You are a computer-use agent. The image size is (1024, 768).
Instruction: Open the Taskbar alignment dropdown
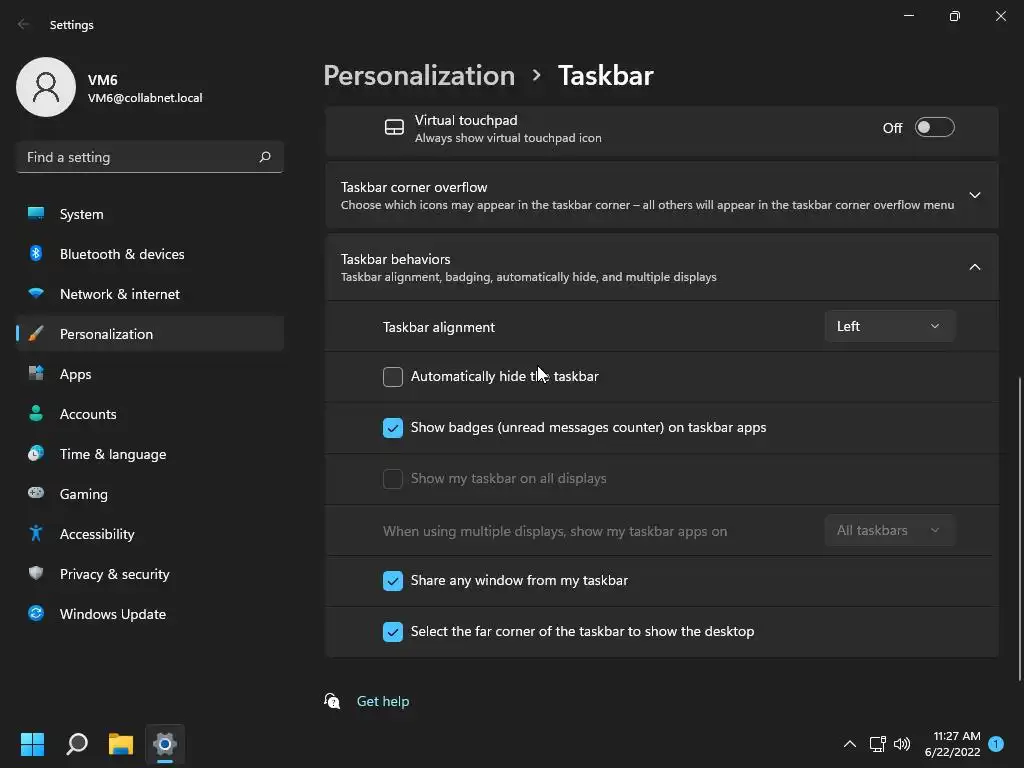(x=889, y=326)
